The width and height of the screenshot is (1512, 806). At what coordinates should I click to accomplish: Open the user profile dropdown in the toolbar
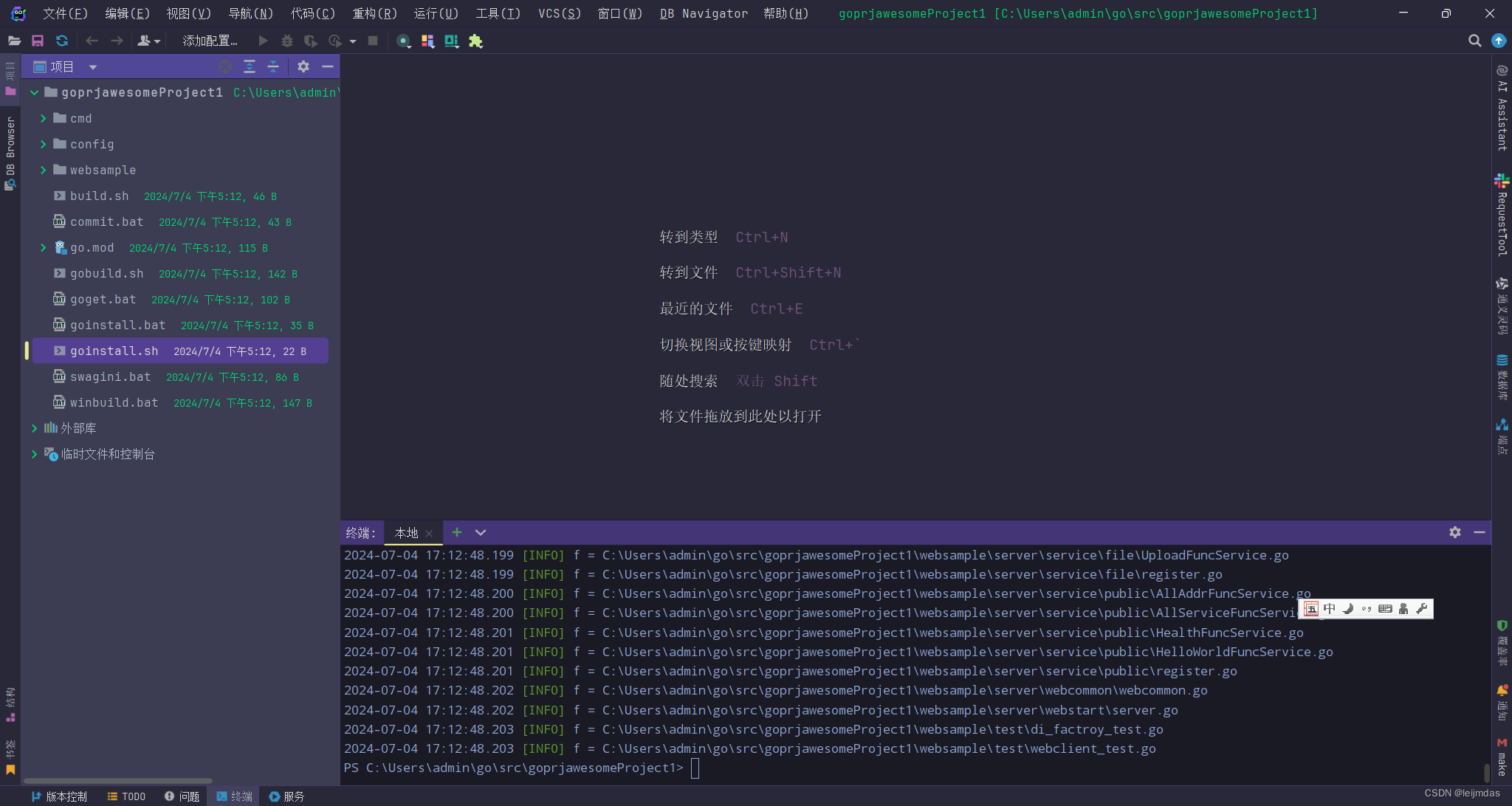(x=148, y=41)
